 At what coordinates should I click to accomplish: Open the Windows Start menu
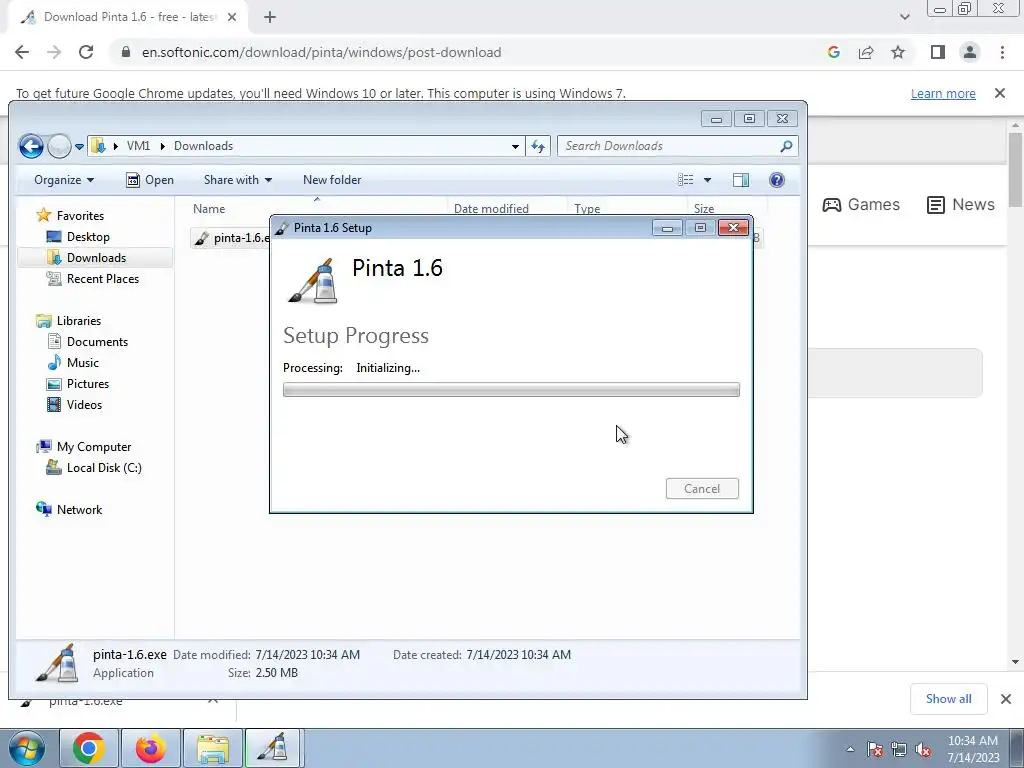pyautogui.click(x=27, y=748)
